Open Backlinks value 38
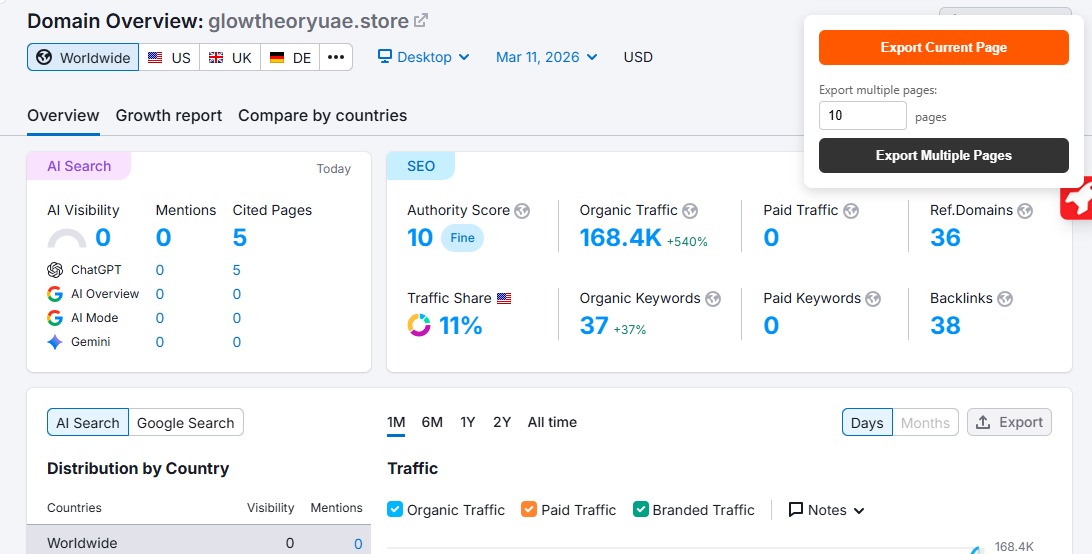1092x554 pixels. [945, 325]
